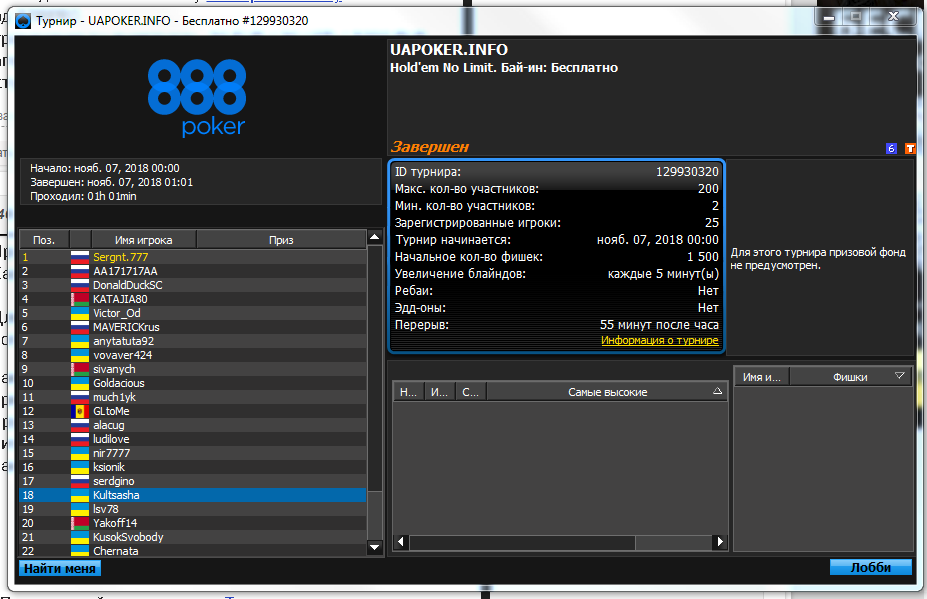Select player Goldacious row

(x=193, y=383)
